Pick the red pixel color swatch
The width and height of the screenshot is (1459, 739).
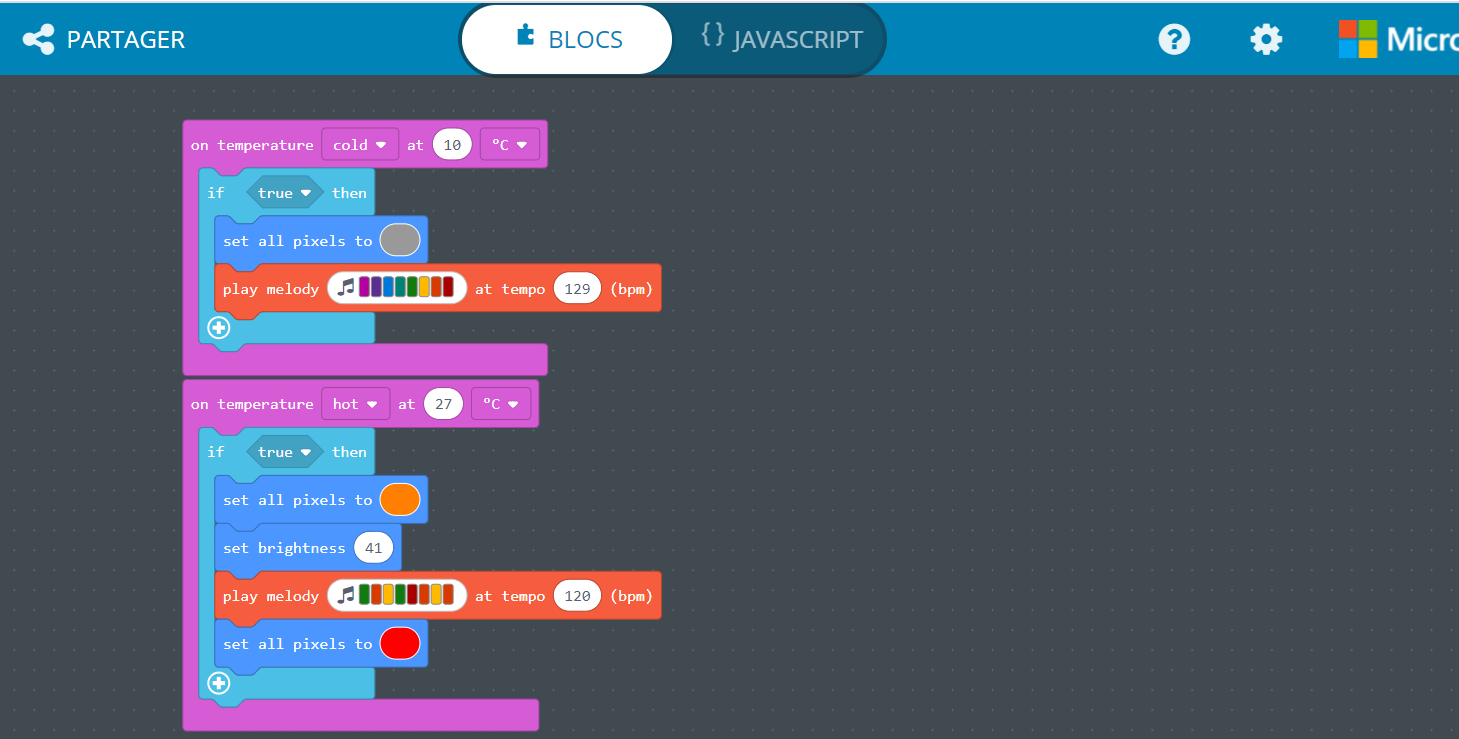pos(400,643)
